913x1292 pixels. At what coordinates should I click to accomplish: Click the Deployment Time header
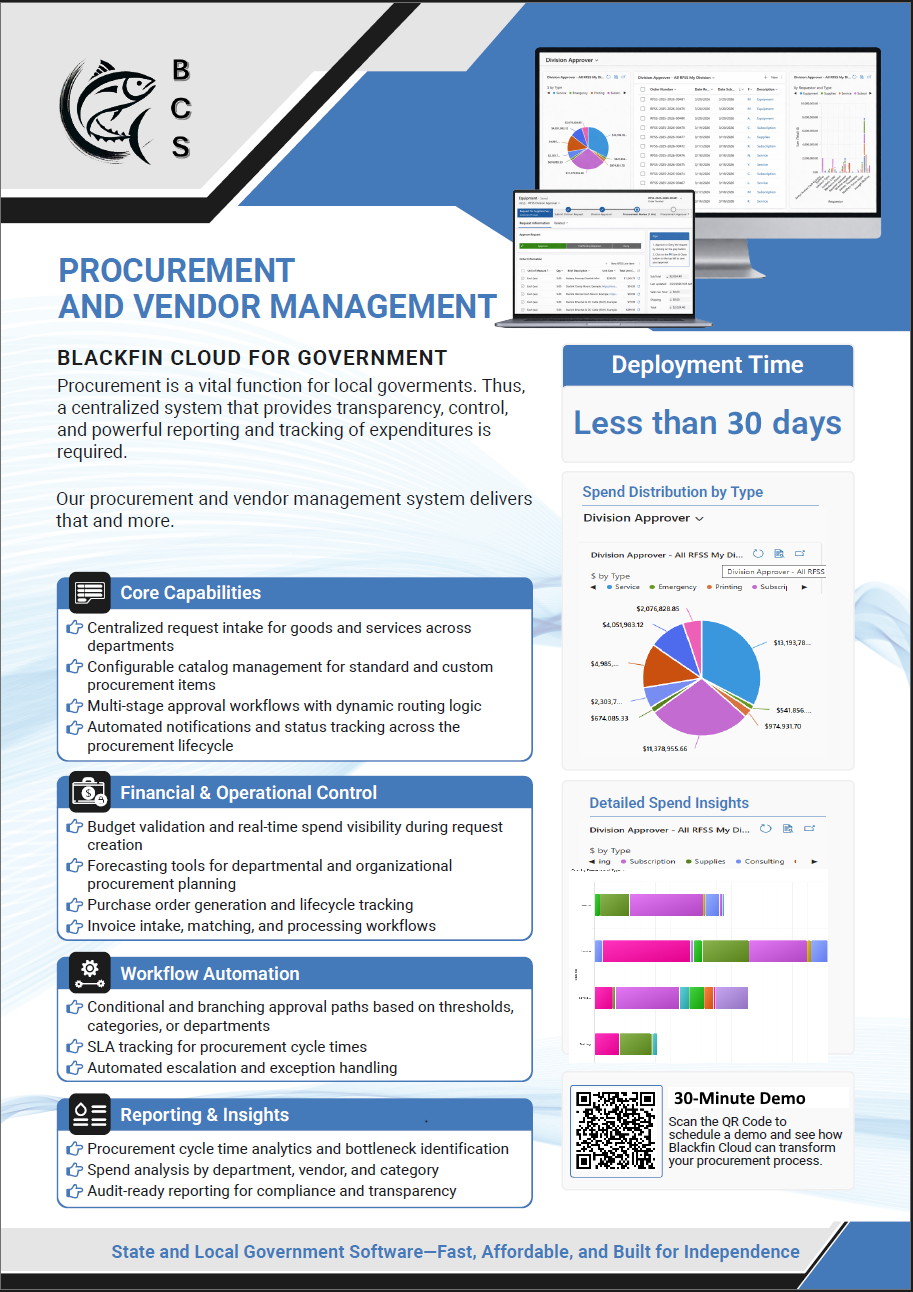click(708, 365)
